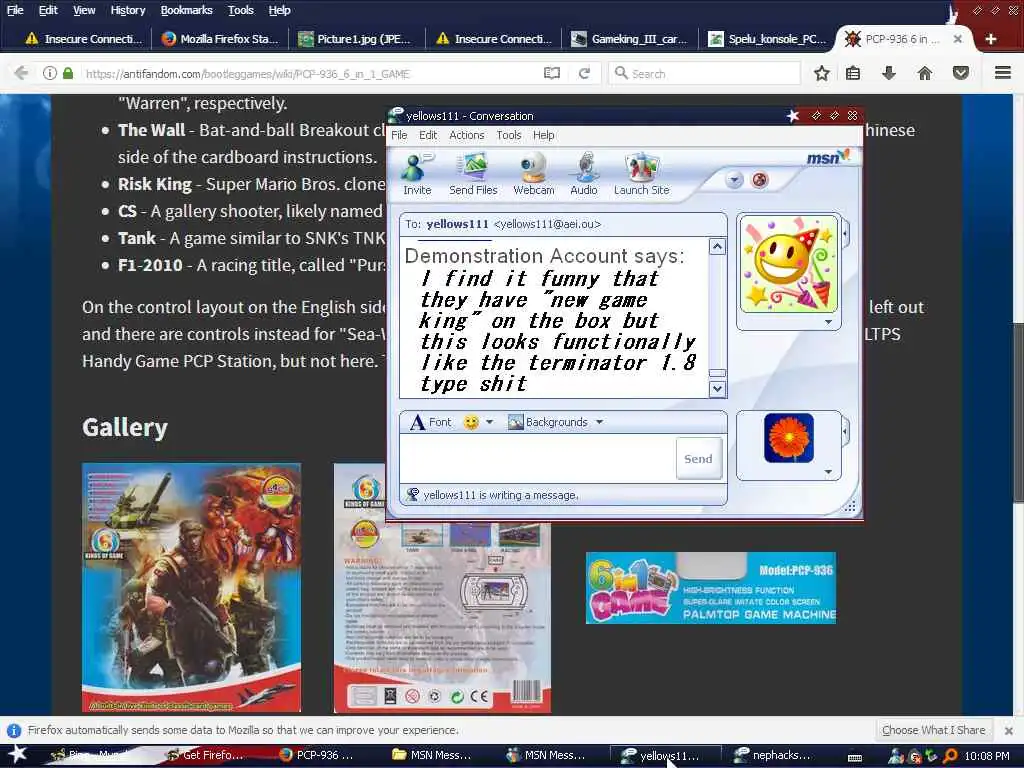Reload the page with the refresh icon
Screen dimensions: 1024x768
pyautogui.click(x=584, y=73)
